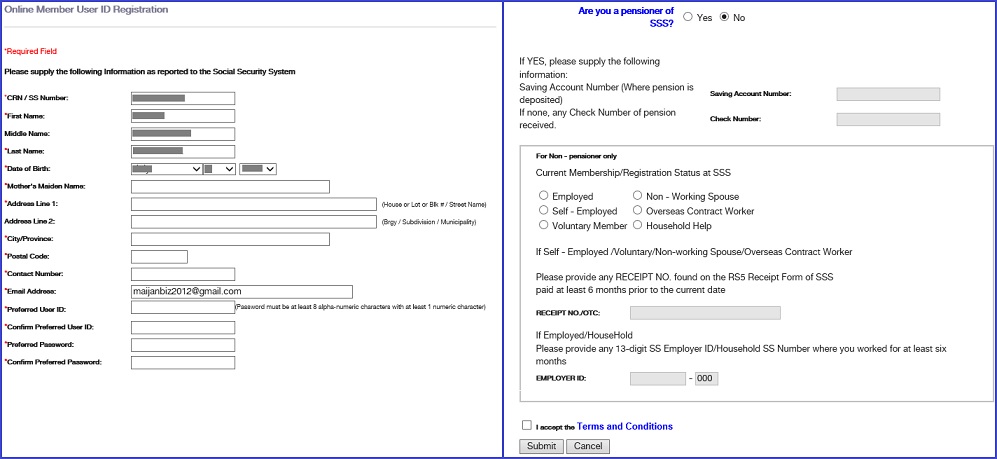997x459 pixels.
Task: Click the RECEIPT NO./OTC field
Action: click(x=705, y=313)
